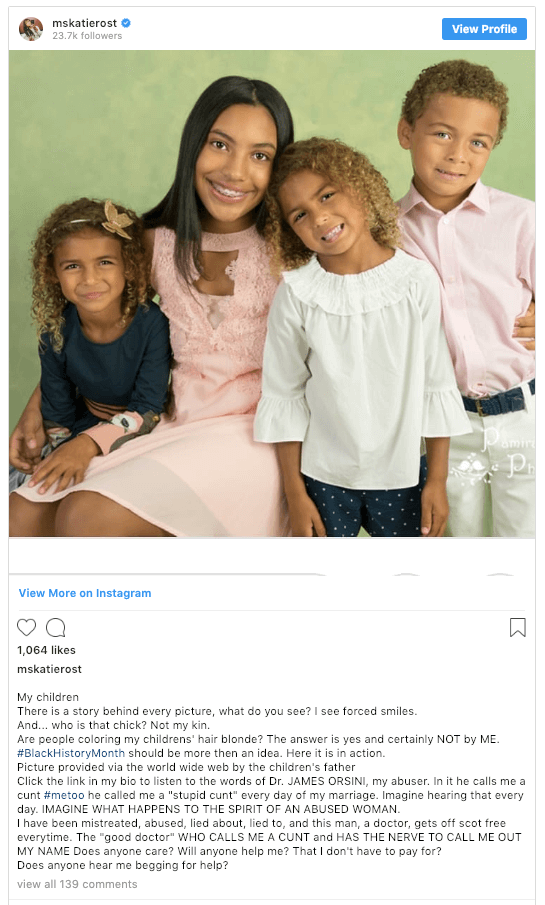545x905 pixels.
Task: Open the #BlackHistoryMonth hashtag
Action: pyautogui.click(x=71, y=753)
